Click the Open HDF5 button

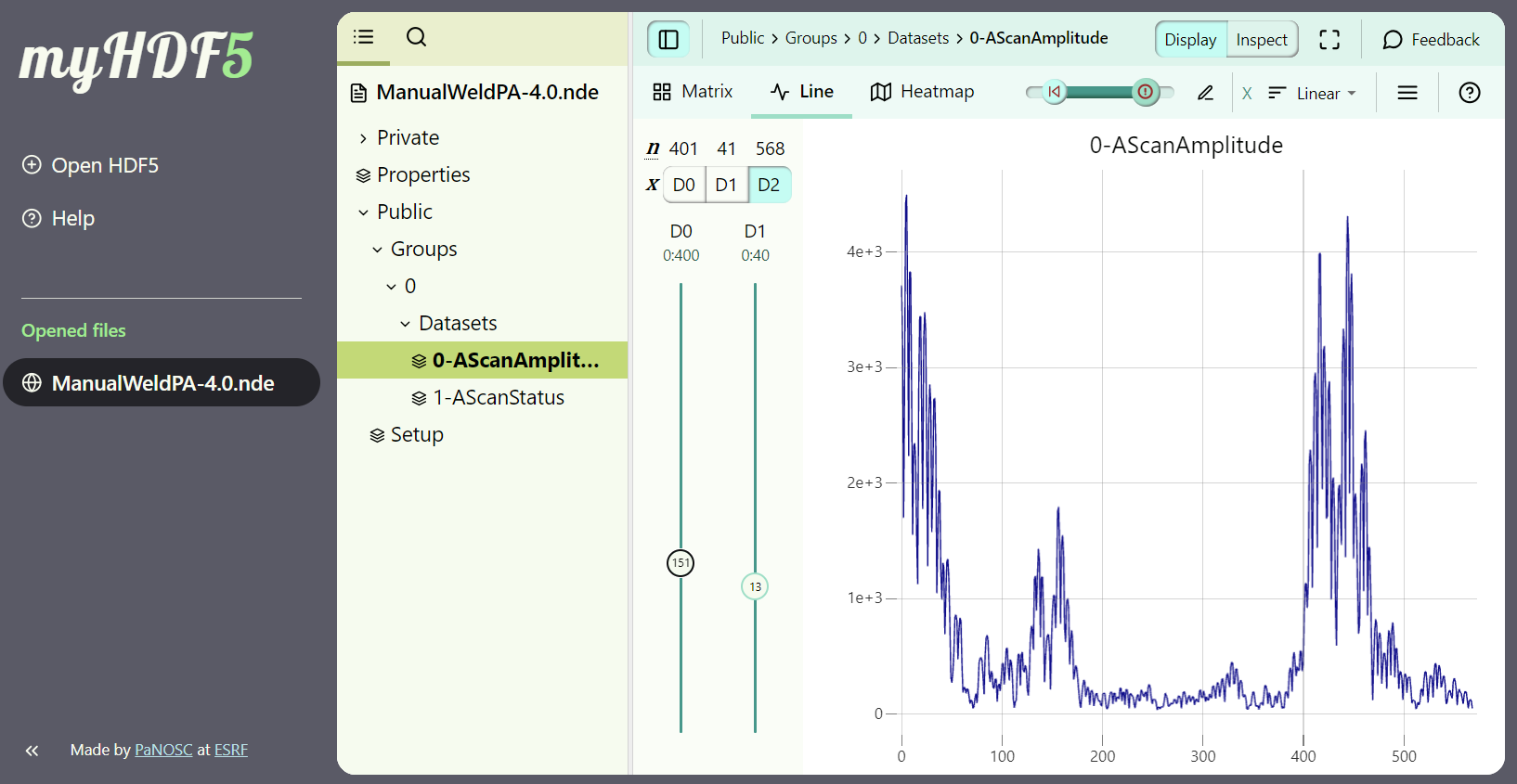coord(91,165)
